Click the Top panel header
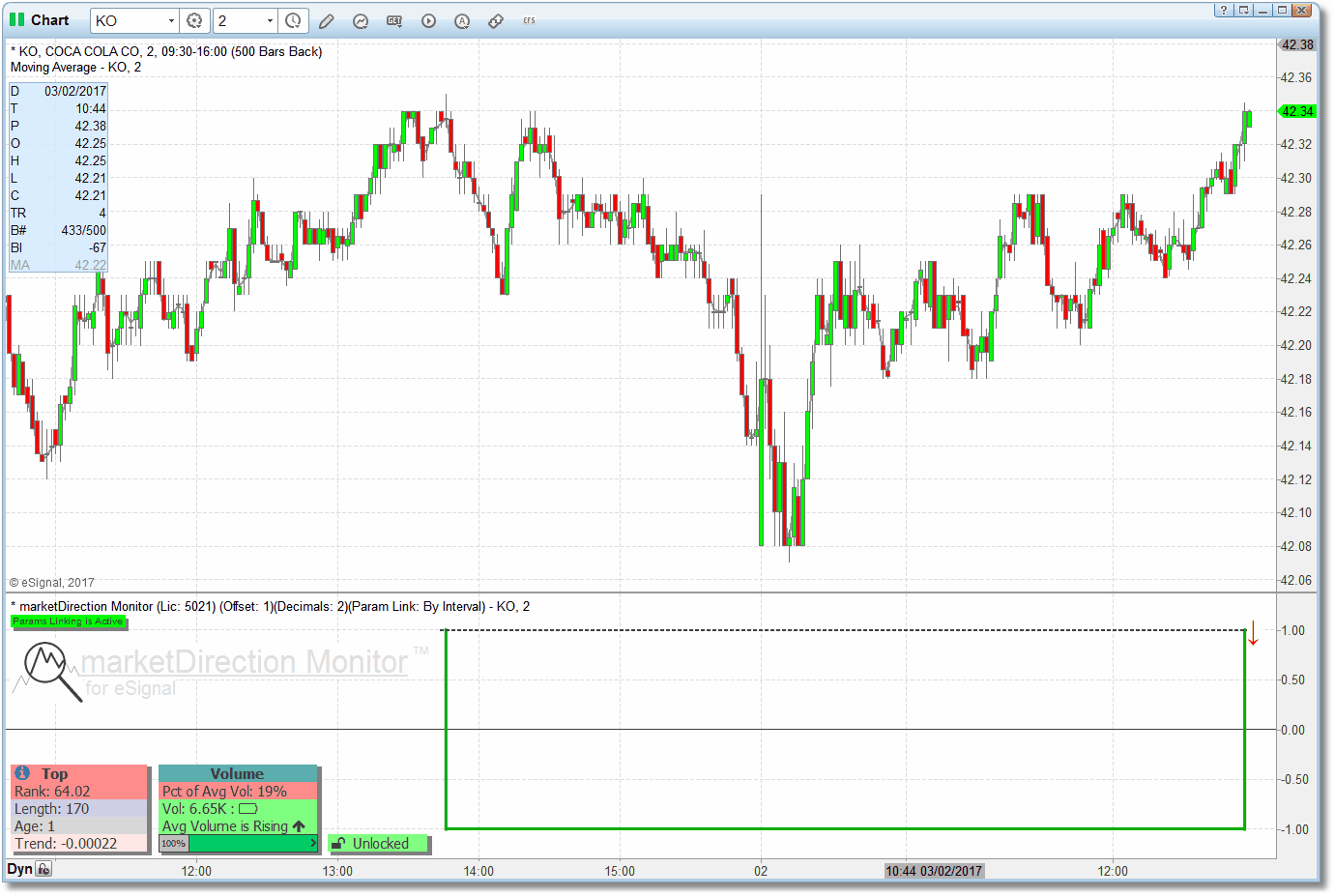 click(x=79, y=774)
